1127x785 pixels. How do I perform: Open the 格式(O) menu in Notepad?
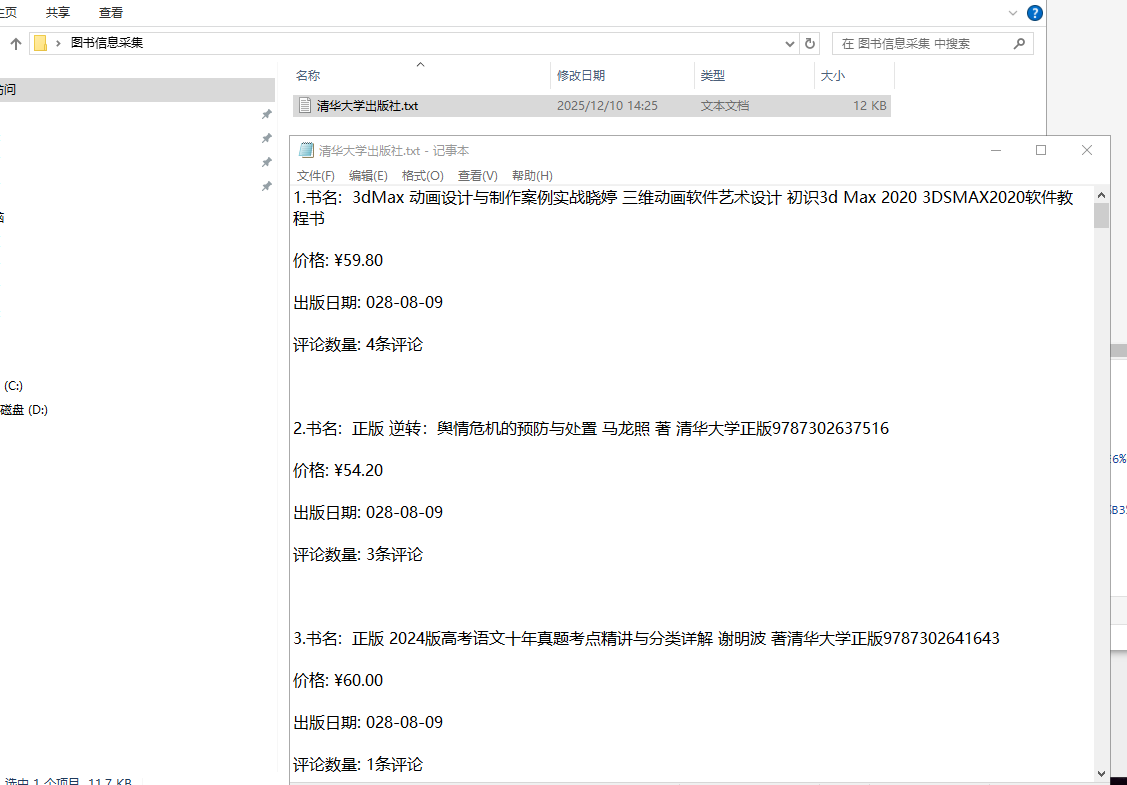point(423,175)
